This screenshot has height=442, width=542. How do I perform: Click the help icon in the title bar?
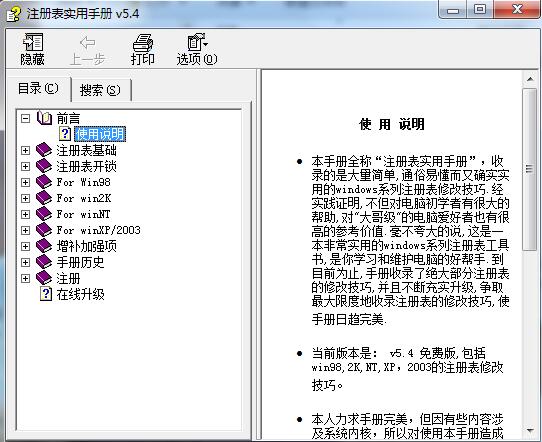(x=13, y=14)
